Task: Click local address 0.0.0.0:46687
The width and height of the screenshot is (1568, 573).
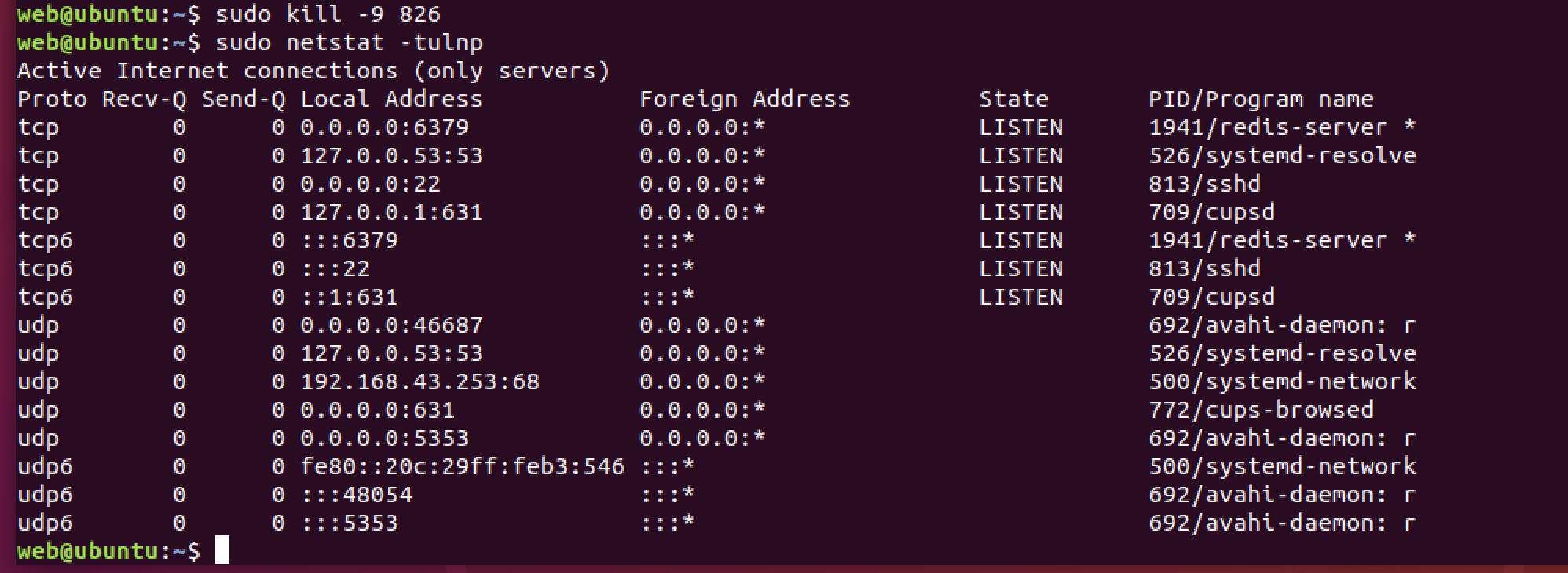Action: 391,325
